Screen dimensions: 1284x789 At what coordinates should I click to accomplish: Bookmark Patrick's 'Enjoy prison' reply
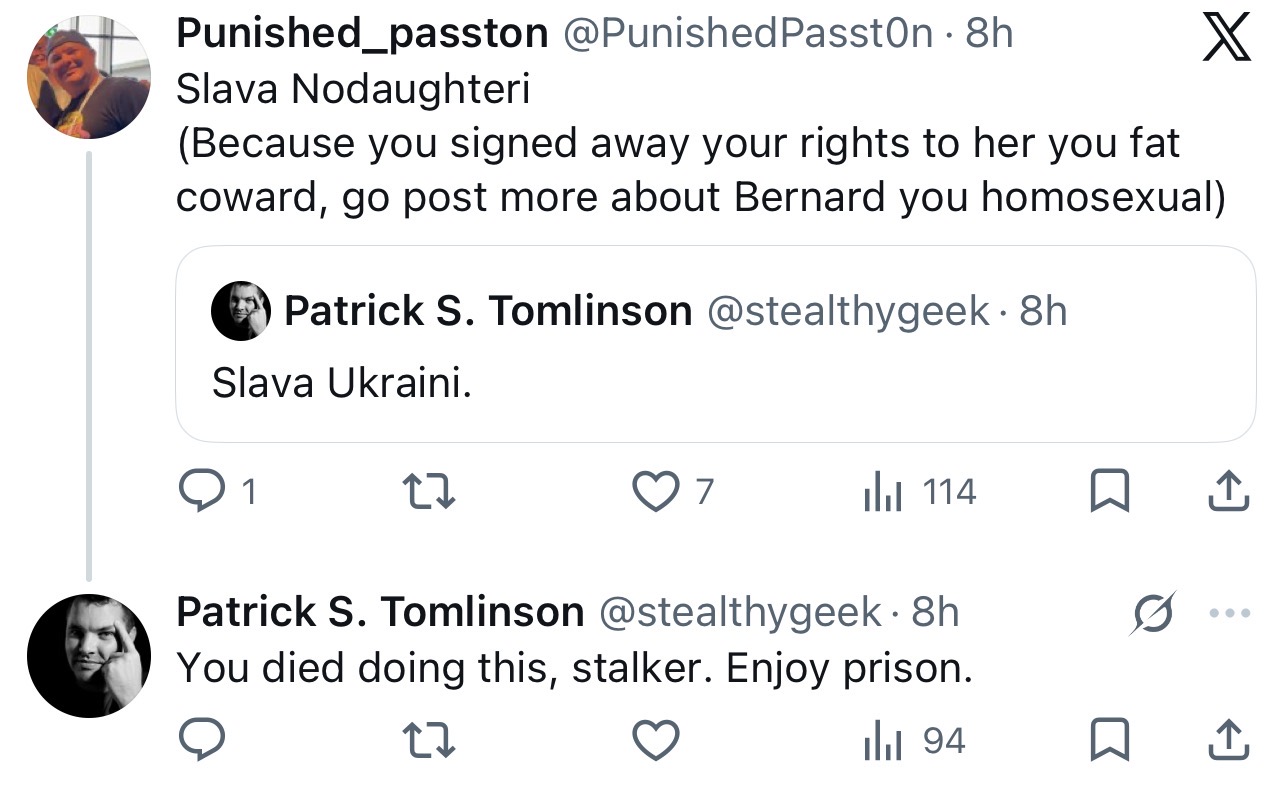click(x=1109, y=741)
